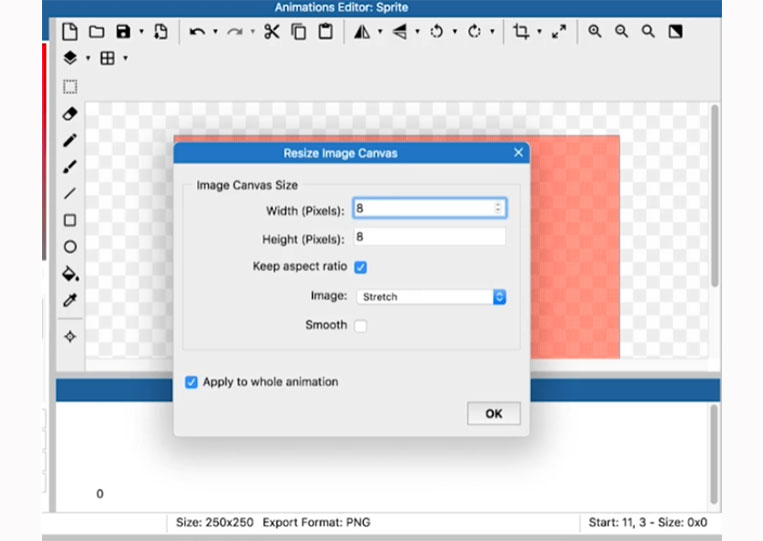Toggle the canvas background color icon

pos(675,32)
